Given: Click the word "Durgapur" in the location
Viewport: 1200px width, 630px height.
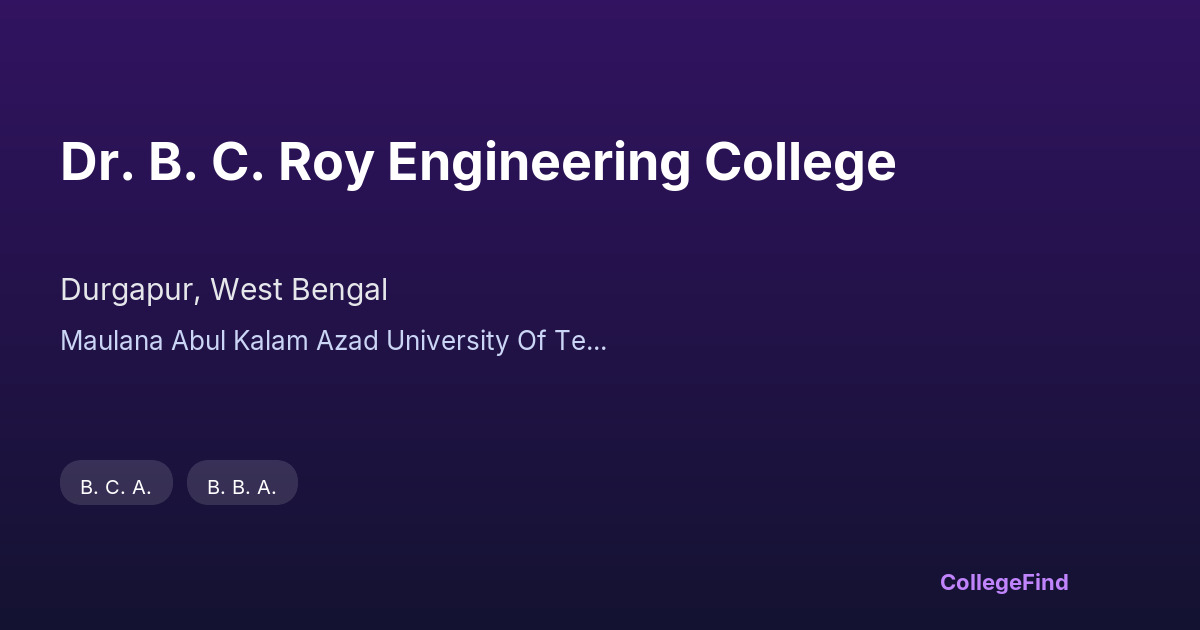Looking at the screenshot, I should click(x=129, y=290).
